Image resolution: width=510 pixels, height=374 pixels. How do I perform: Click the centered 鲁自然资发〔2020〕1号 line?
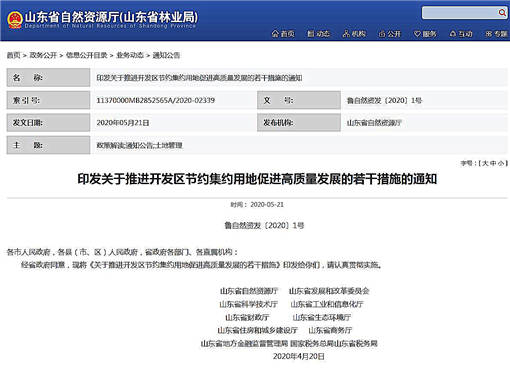pos(264,226)
